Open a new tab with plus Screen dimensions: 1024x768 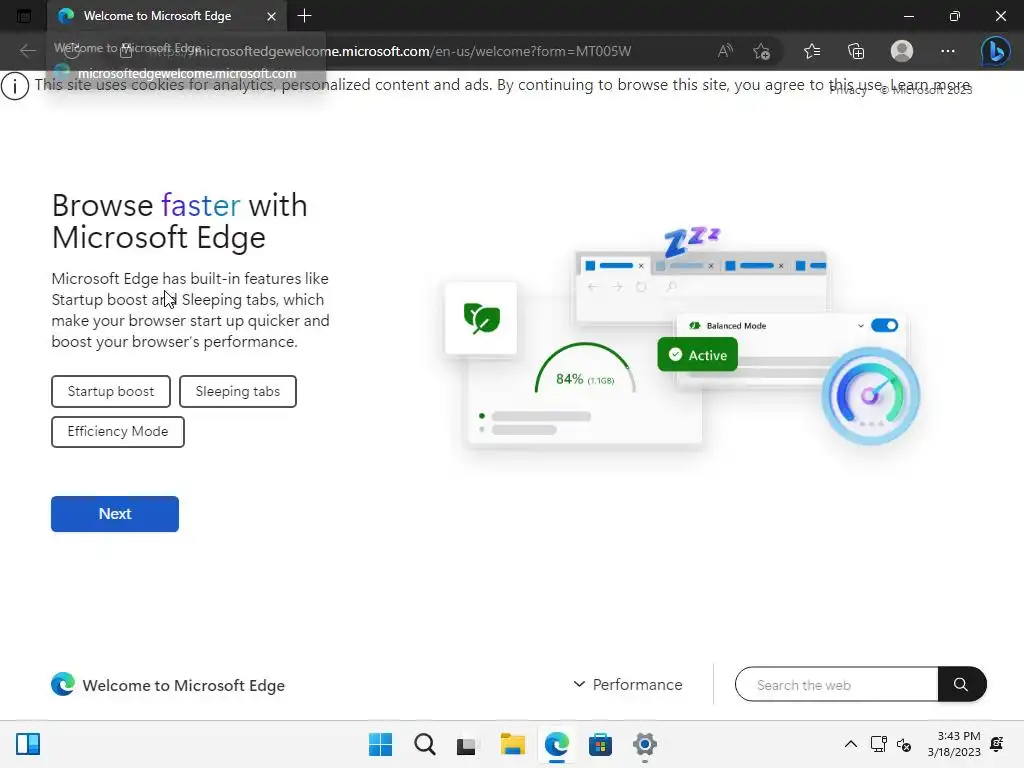304,16
